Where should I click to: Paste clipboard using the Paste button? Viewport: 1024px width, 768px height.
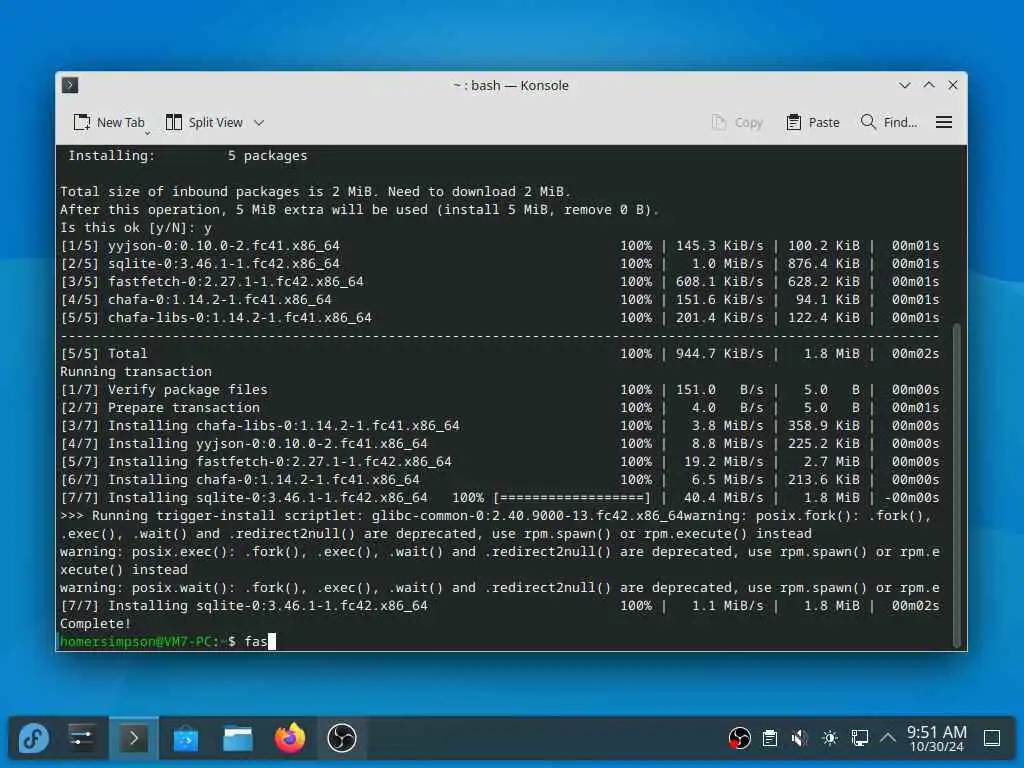point(813,123)
